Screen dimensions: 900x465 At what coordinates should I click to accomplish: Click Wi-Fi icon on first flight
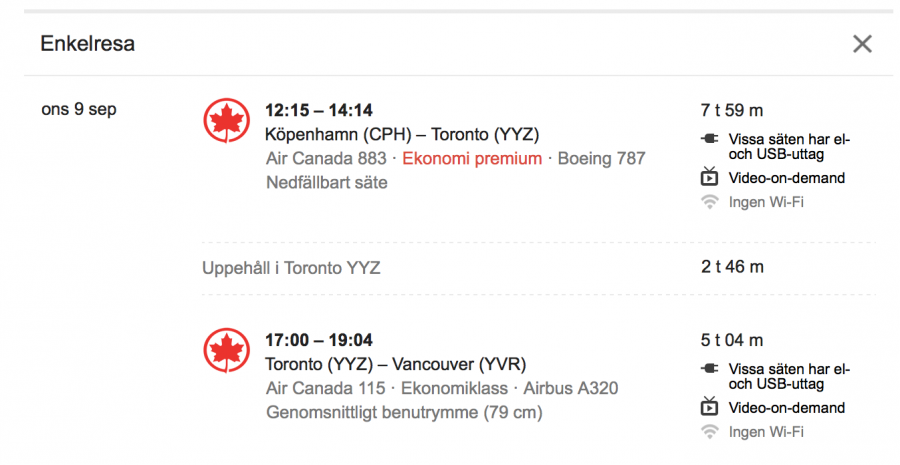[x=710, y=202]
